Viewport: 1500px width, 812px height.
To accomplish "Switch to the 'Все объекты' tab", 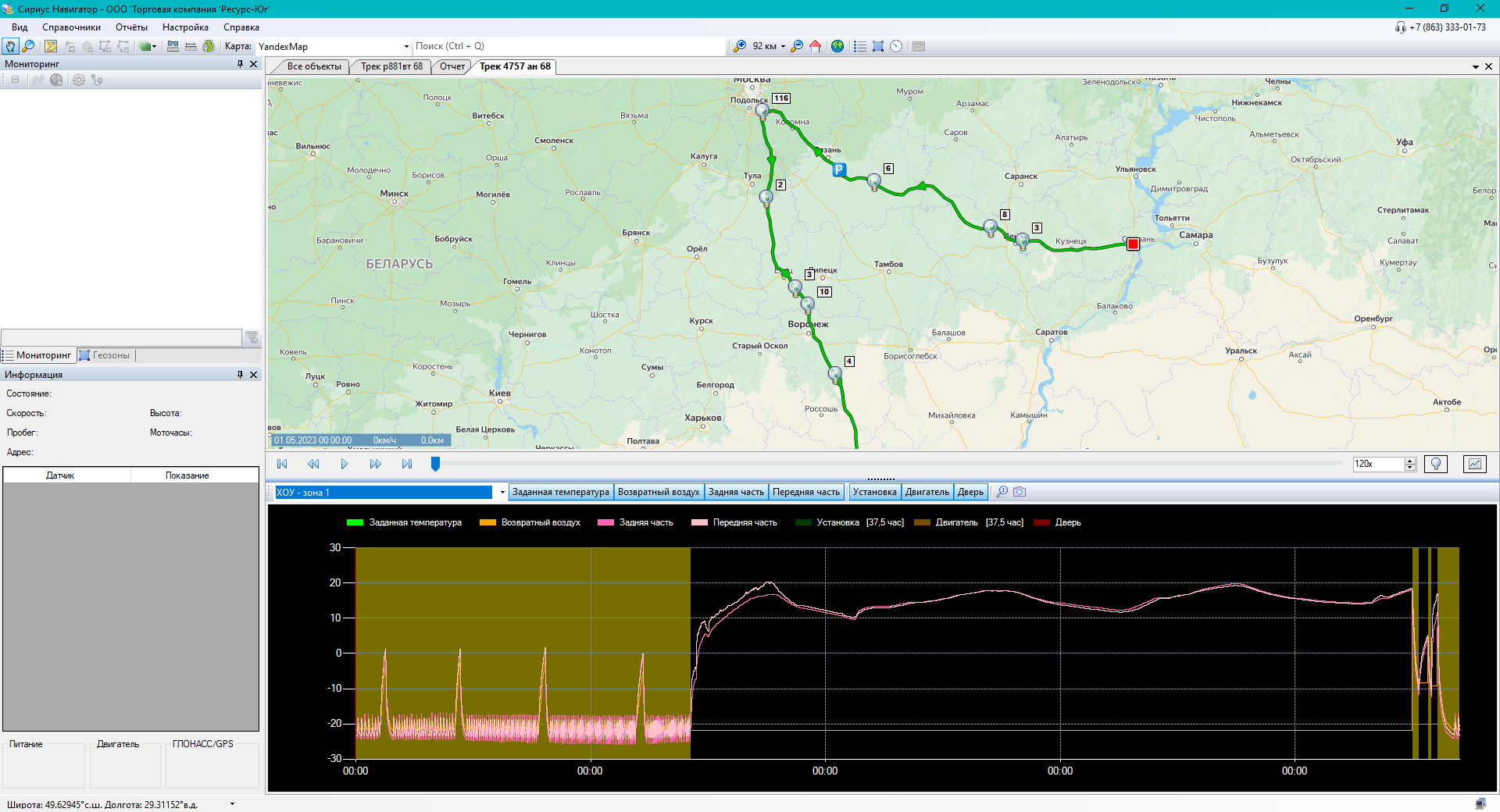I will [313, 66].
